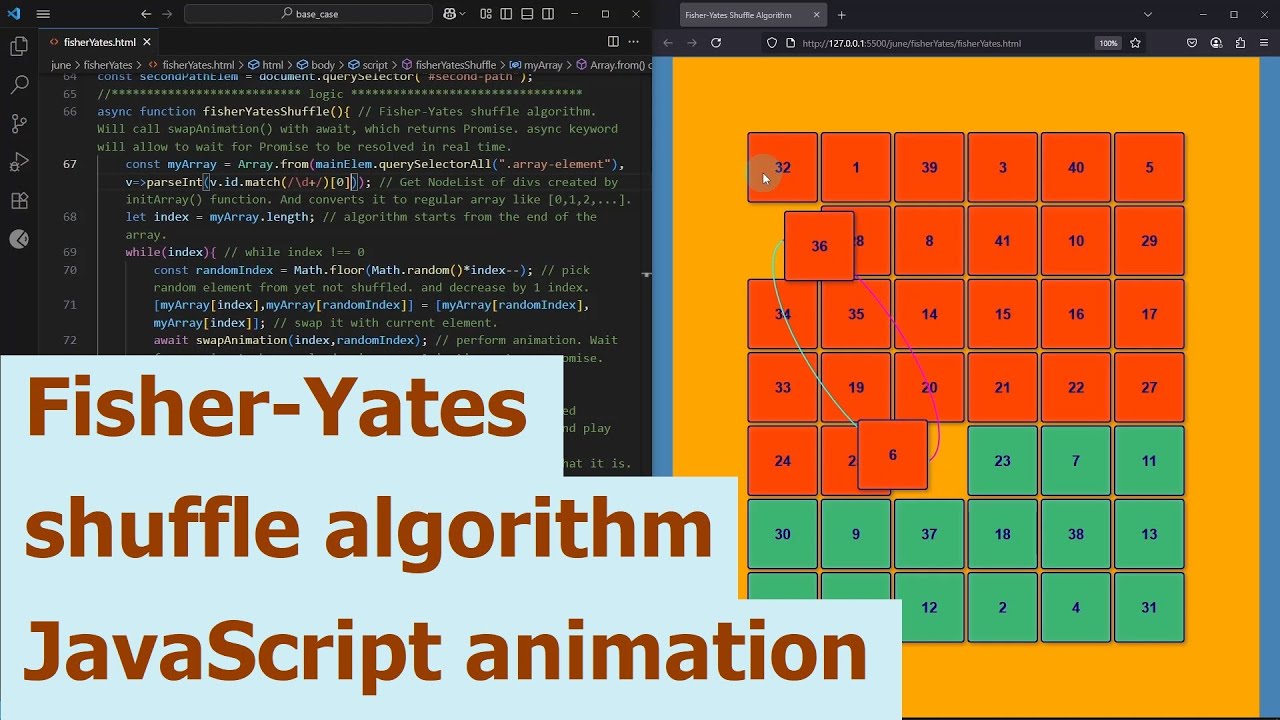The height and width of the screenshot is (720, 1280).
Task: Click the VS Code logo icon
Action: pyautogui.click(x=14, y=14)
